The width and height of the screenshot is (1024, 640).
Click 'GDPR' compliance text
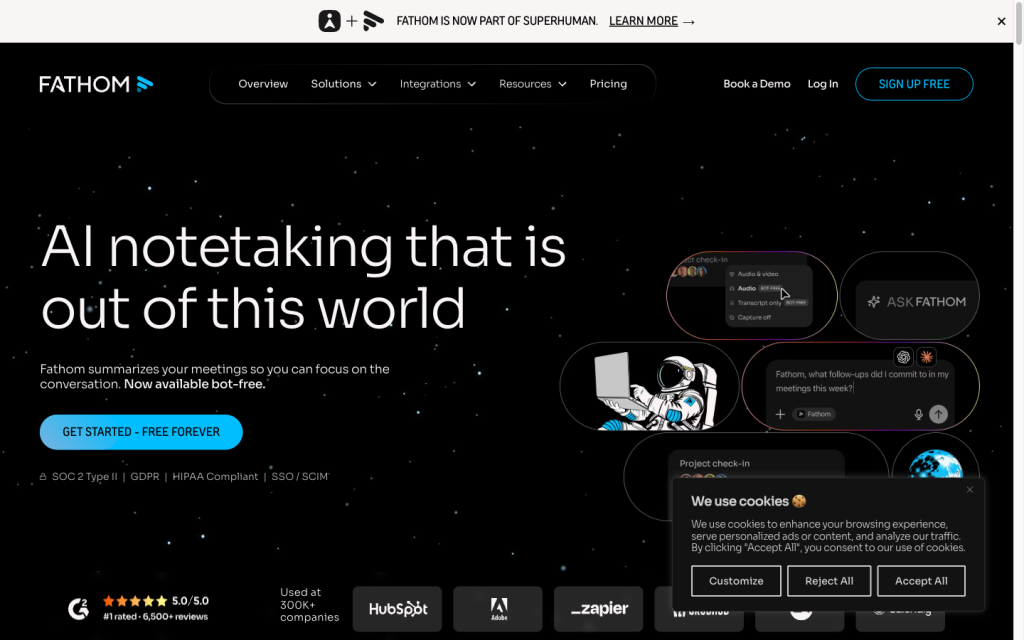(144, 477)
